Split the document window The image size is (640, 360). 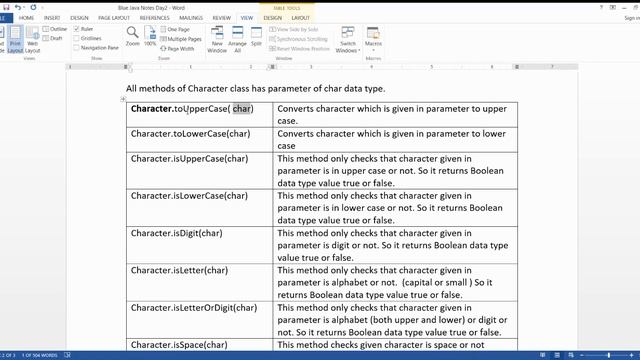256,36
